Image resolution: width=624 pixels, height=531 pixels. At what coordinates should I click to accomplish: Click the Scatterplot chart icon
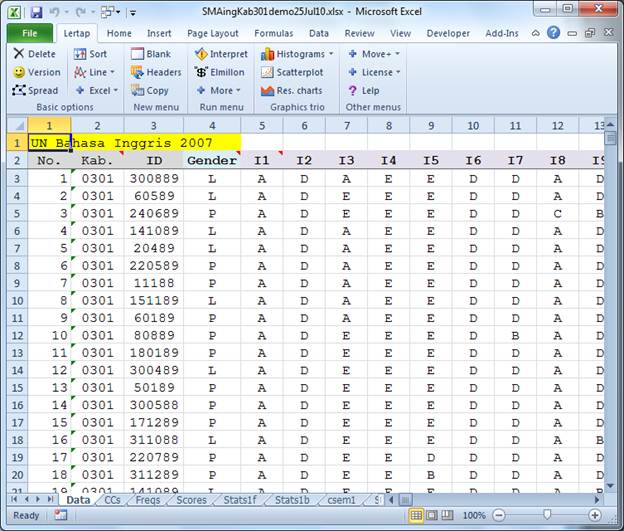coord(267,72)
